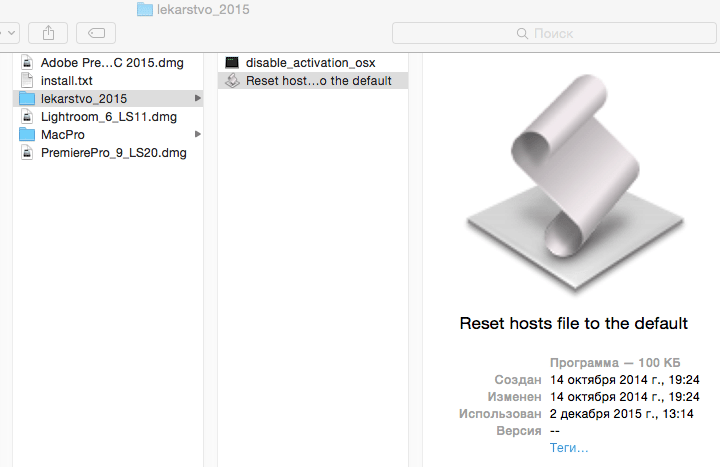
Task: Click the Программа — 100 КБ info line
Action: (x=615, y=363)
